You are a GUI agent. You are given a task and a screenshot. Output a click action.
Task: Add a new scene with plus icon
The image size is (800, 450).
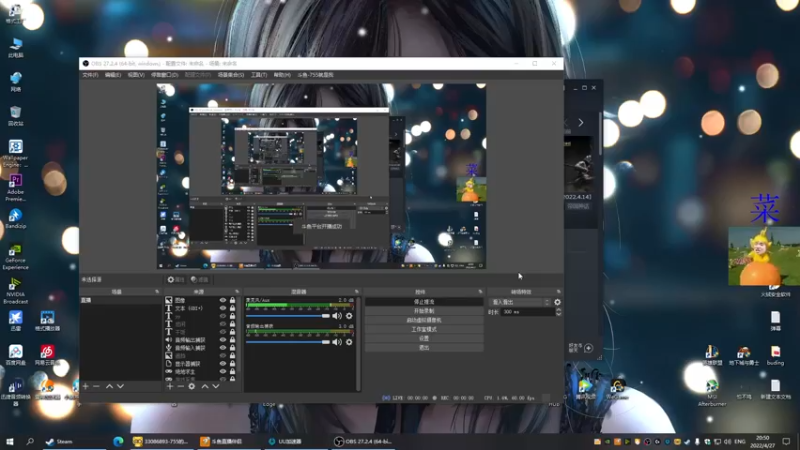coord(86,386)
